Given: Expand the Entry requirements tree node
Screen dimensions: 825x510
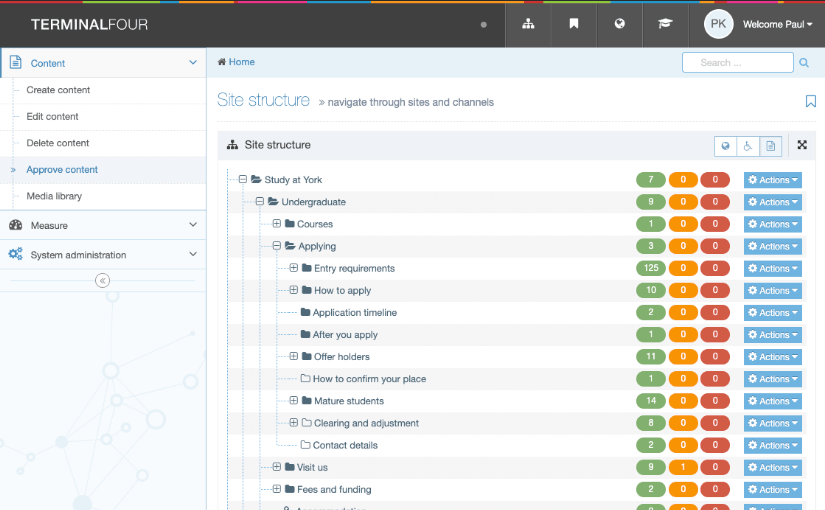Looking at the screenshot, I should click(294, 268).
